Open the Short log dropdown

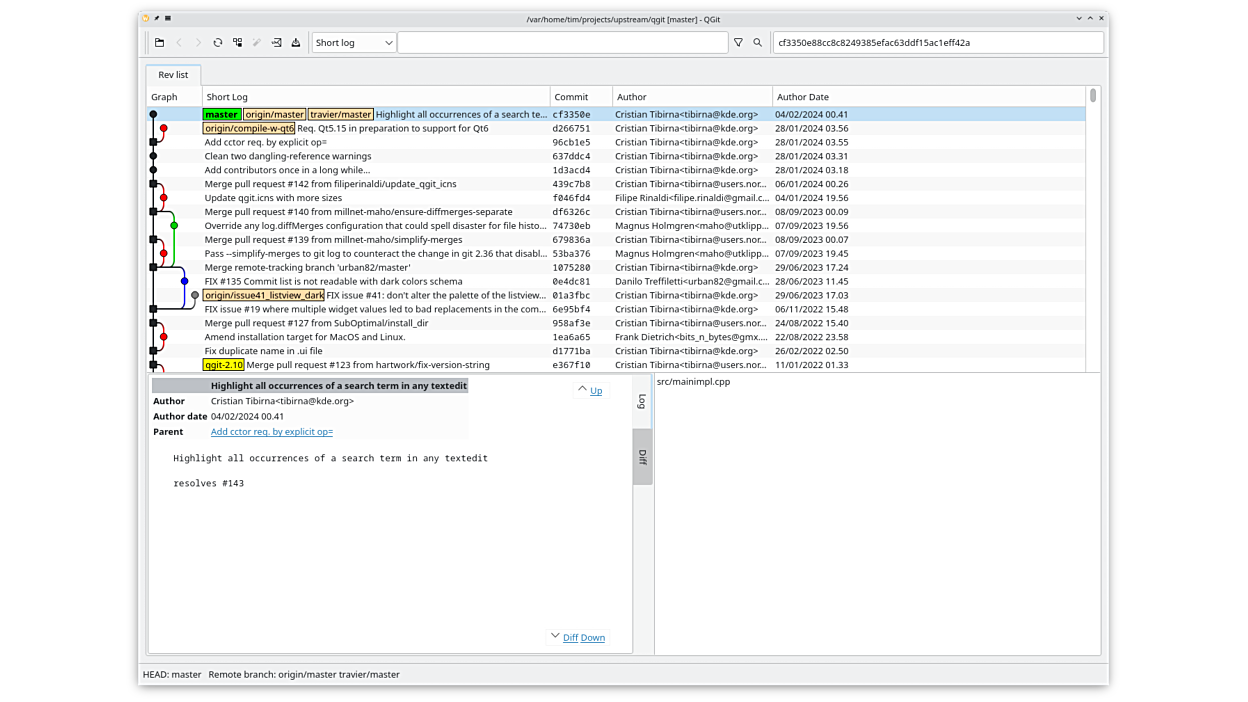tap(354, 43)
